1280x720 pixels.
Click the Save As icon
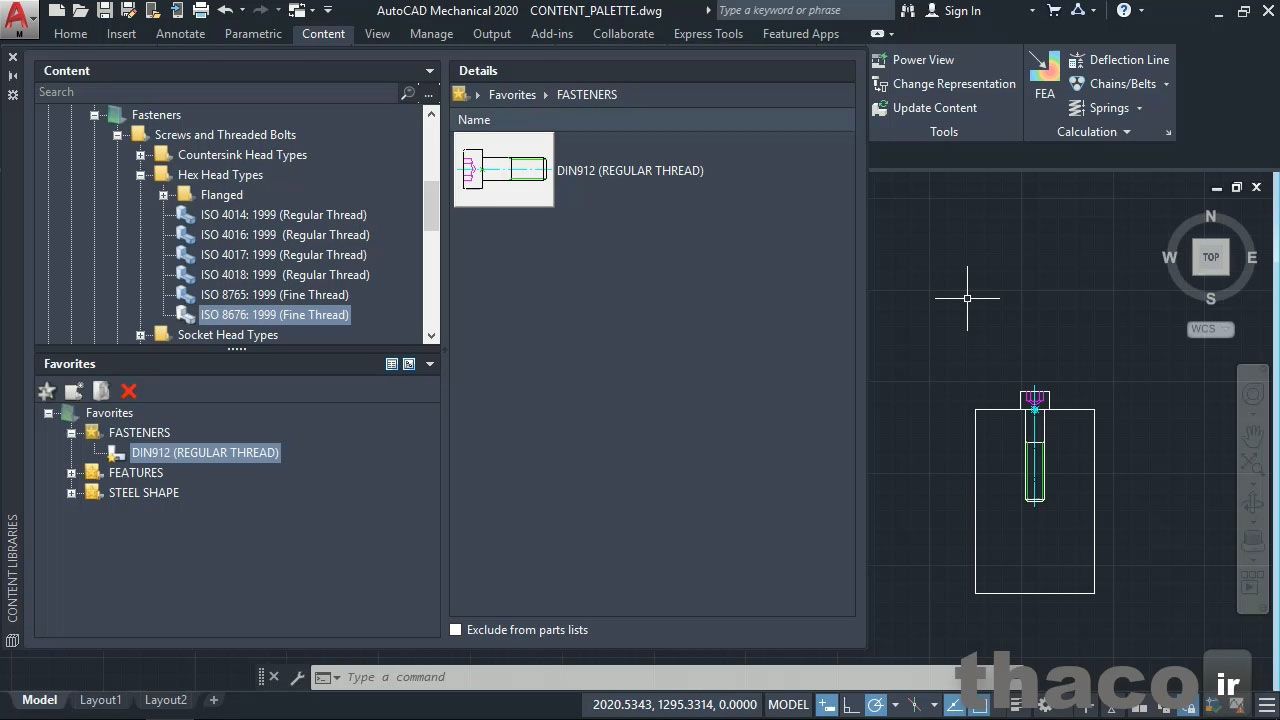pos(128,11)
